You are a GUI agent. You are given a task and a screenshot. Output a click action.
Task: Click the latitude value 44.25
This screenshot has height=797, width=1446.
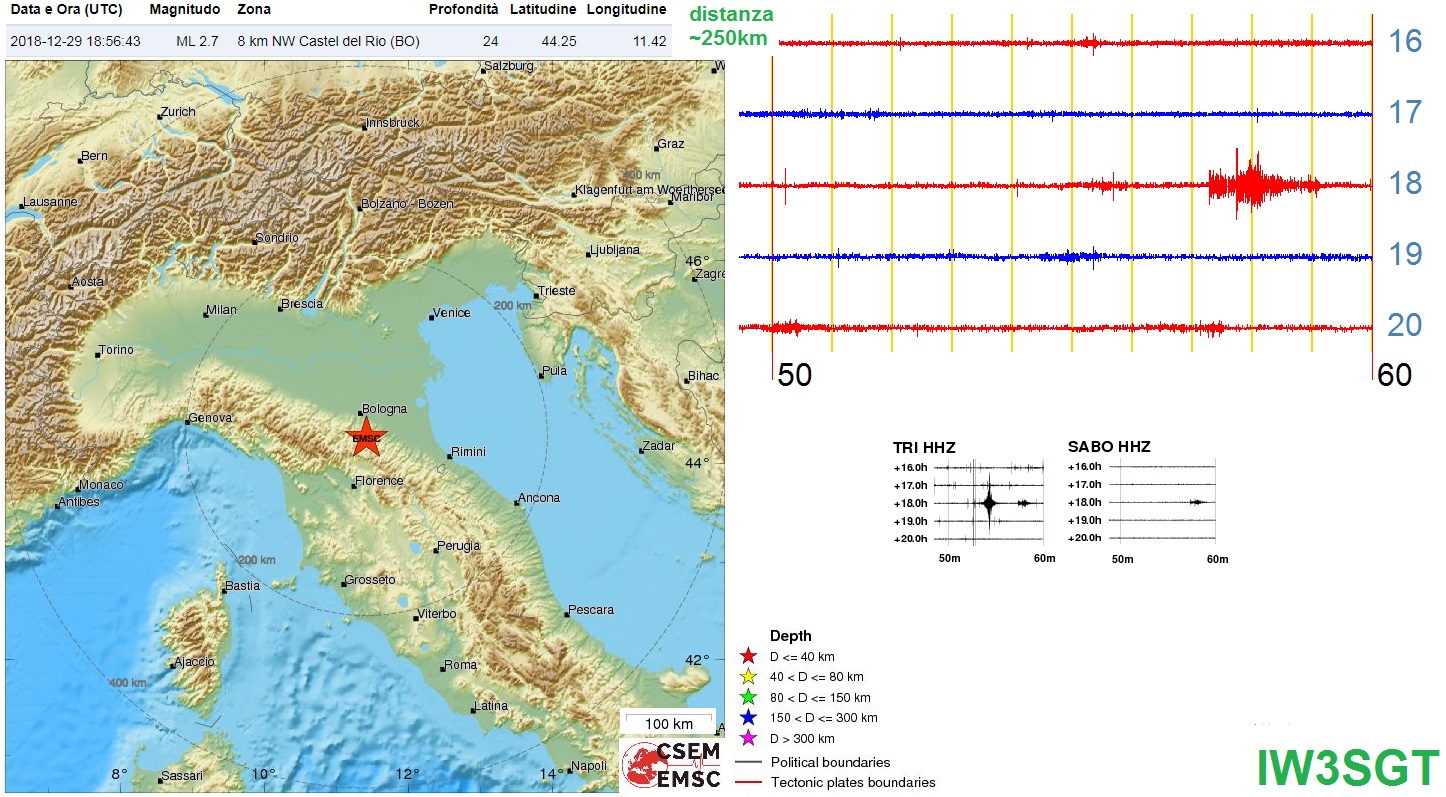coord(560,41)
